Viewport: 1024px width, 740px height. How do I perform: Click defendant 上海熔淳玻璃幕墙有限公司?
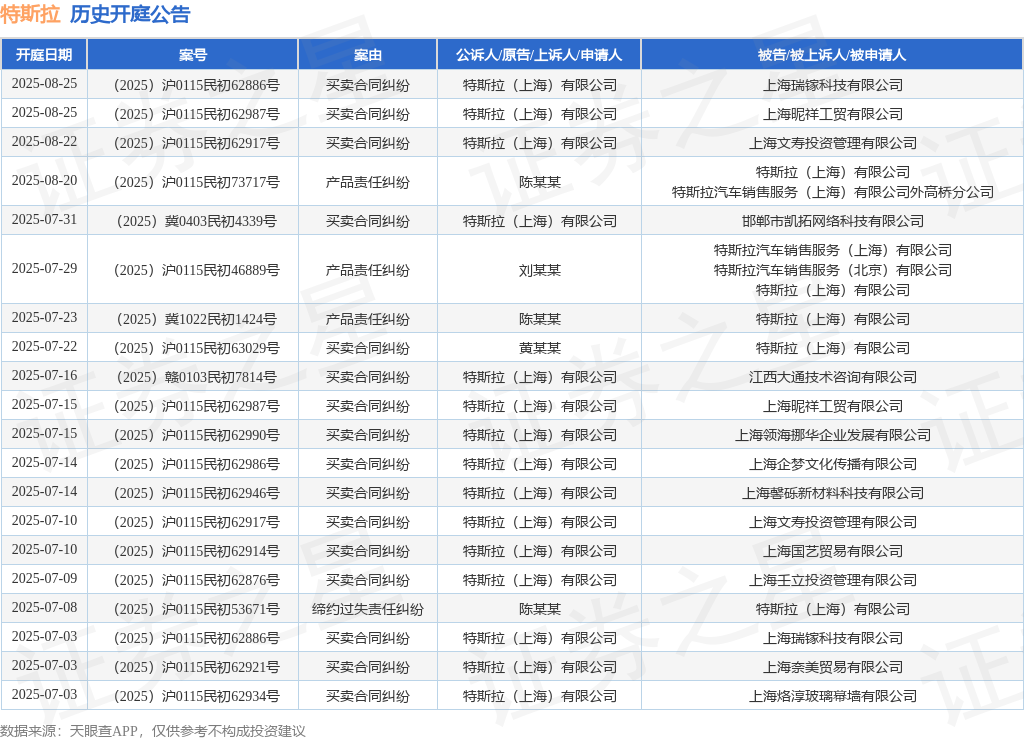(x=833, y=696)
